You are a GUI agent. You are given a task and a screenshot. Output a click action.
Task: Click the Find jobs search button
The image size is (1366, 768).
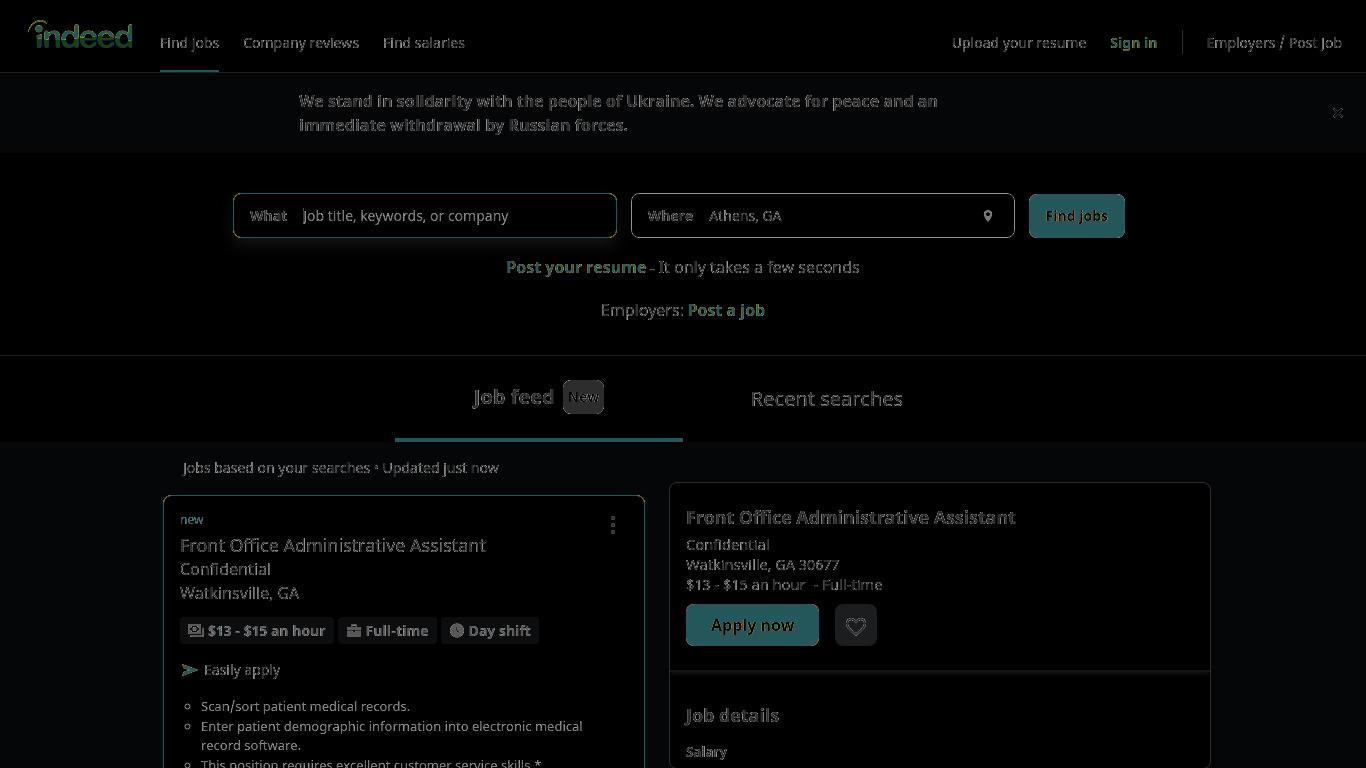[x=1077, y=216]
